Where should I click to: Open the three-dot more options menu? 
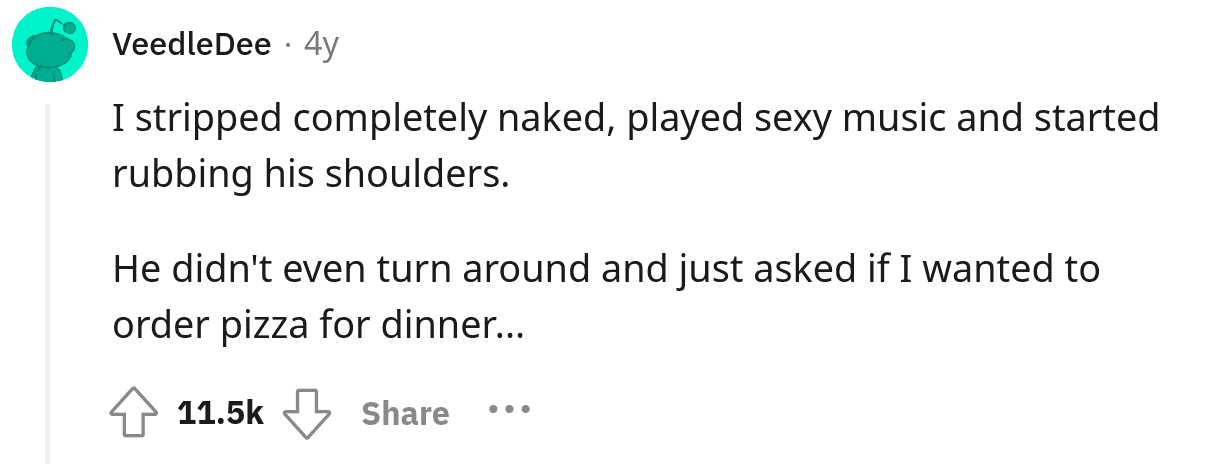[x=510, y=410]
